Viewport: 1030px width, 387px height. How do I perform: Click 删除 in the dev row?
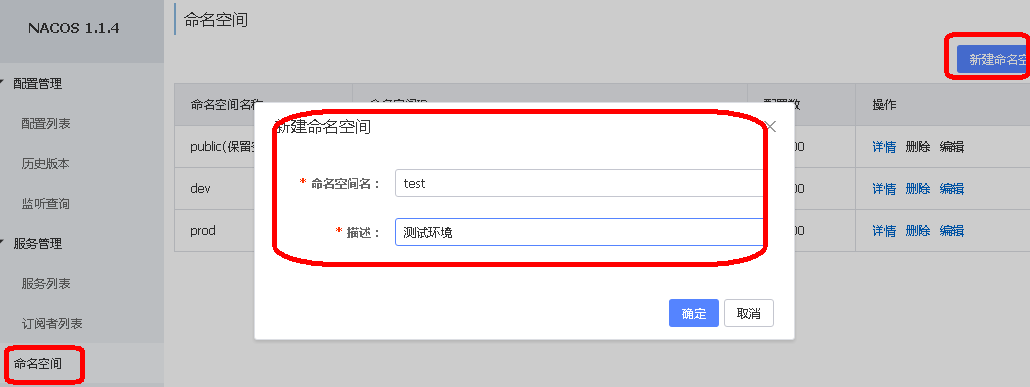918,189
